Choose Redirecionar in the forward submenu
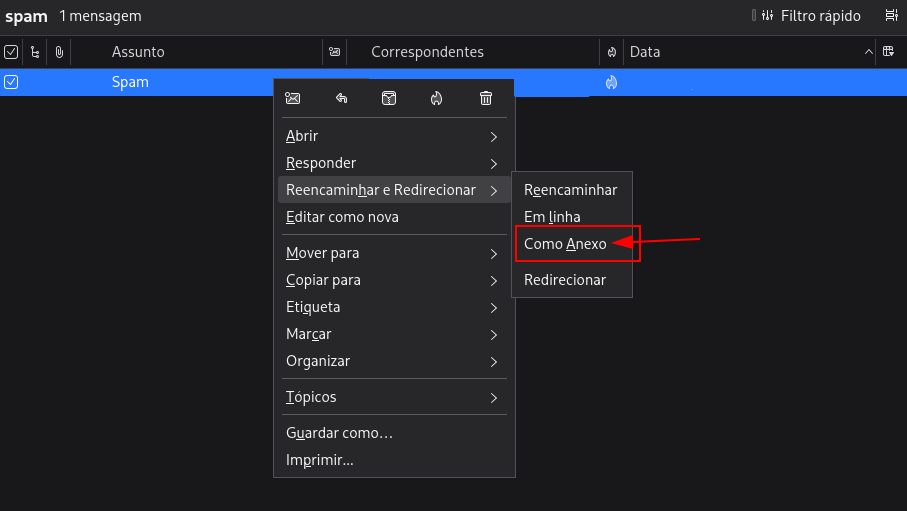The height and width of the screenshot is (511, 907). tap(565, 280)
